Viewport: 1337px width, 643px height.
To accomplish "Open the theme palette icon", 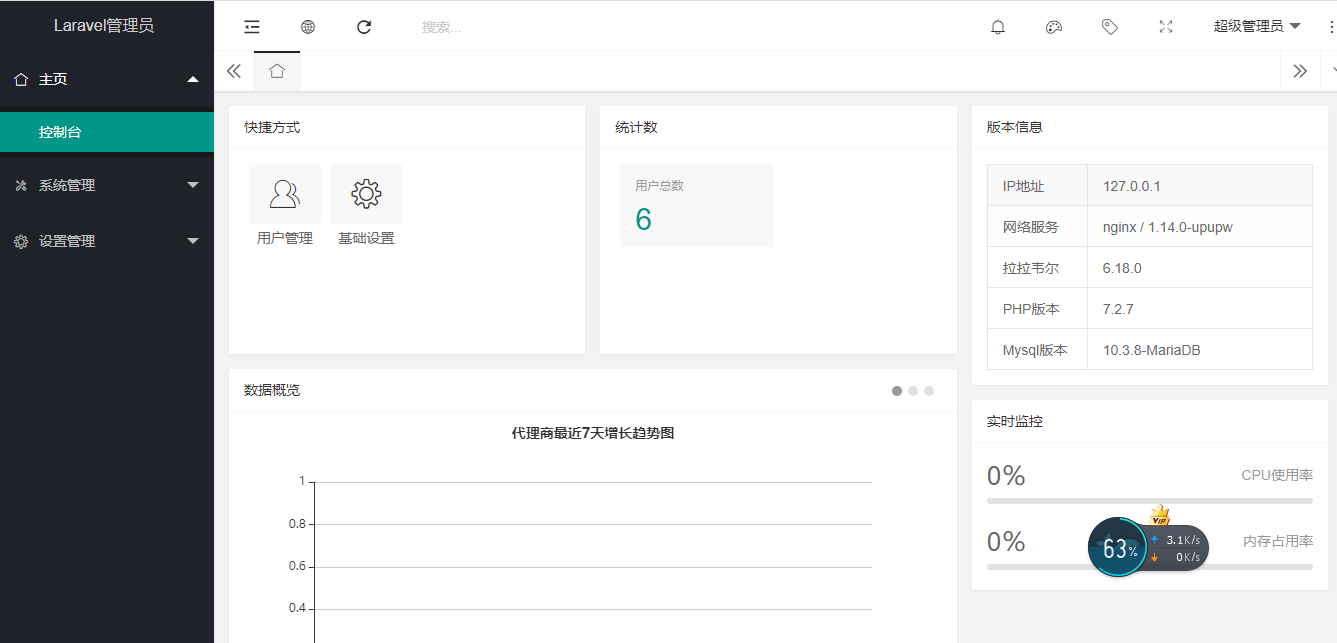I will [1053, 27].
